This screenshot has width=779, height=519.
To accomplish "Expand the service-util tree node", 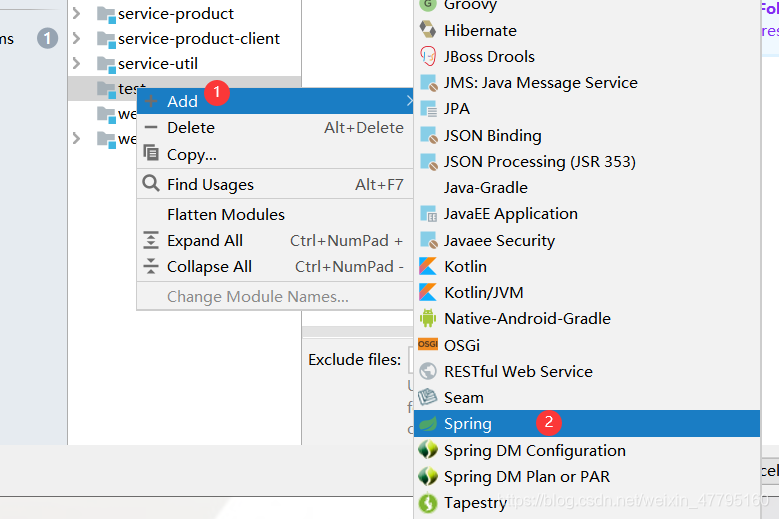I will (x=77, y=63).
